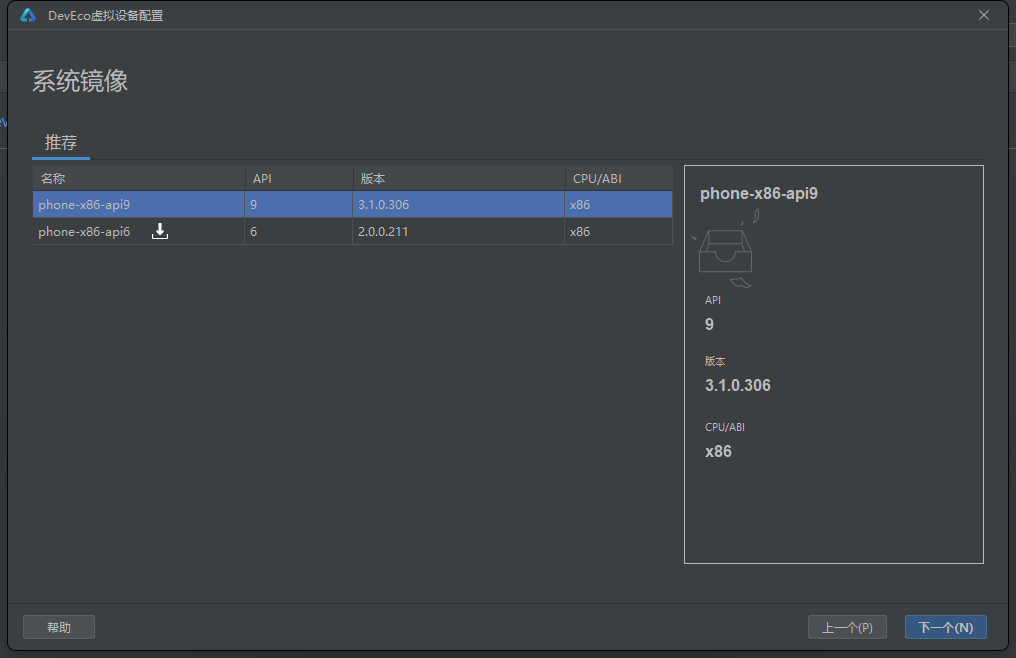The width and height of the screenshot is (1016, 658).
Task: Click version cell 3.1.0.306 in table
Action: pyautogui.click(x=383, y=204)
